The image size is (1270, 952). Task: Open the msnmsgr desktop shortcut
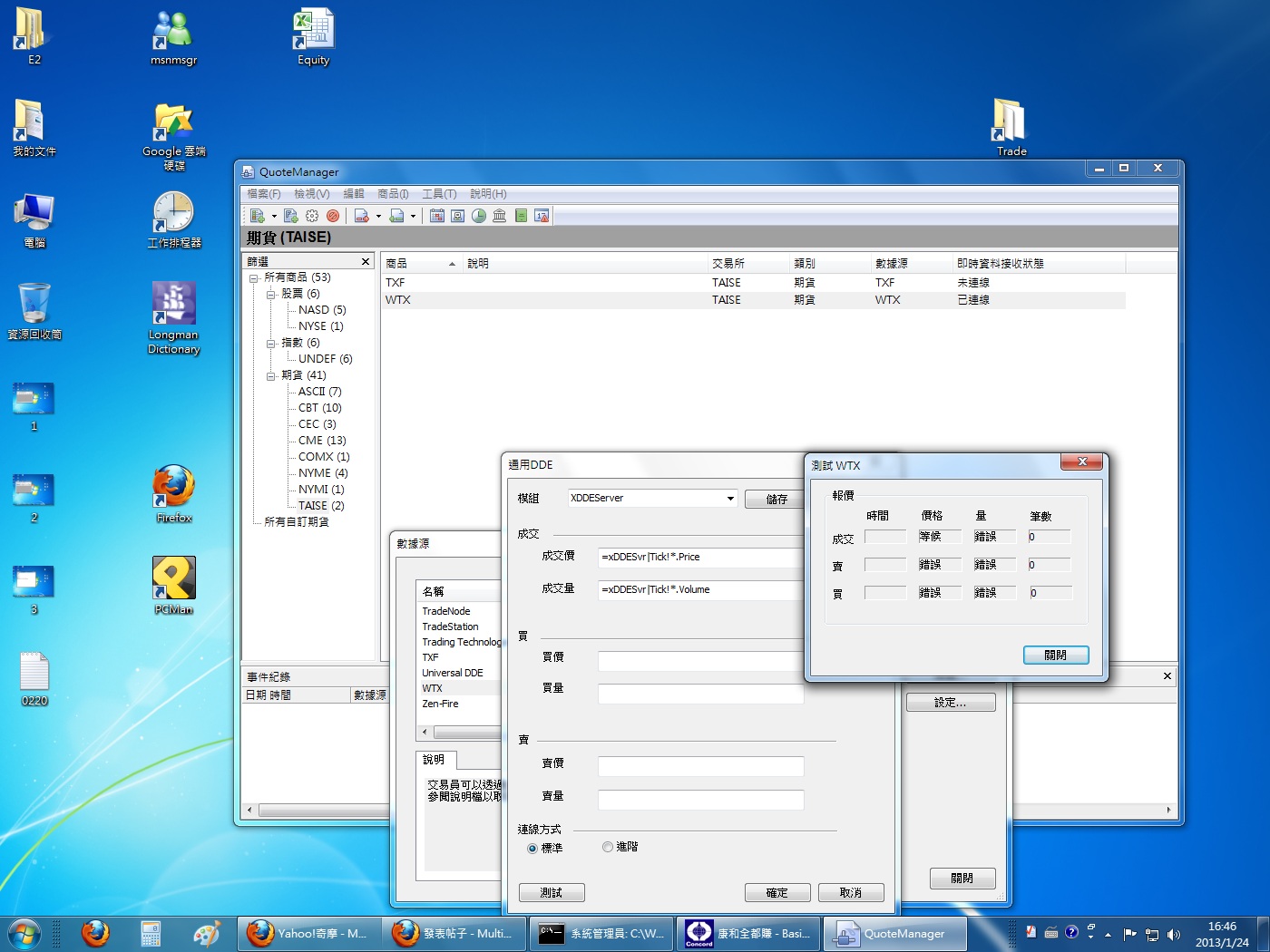click(x=173, y=37)
